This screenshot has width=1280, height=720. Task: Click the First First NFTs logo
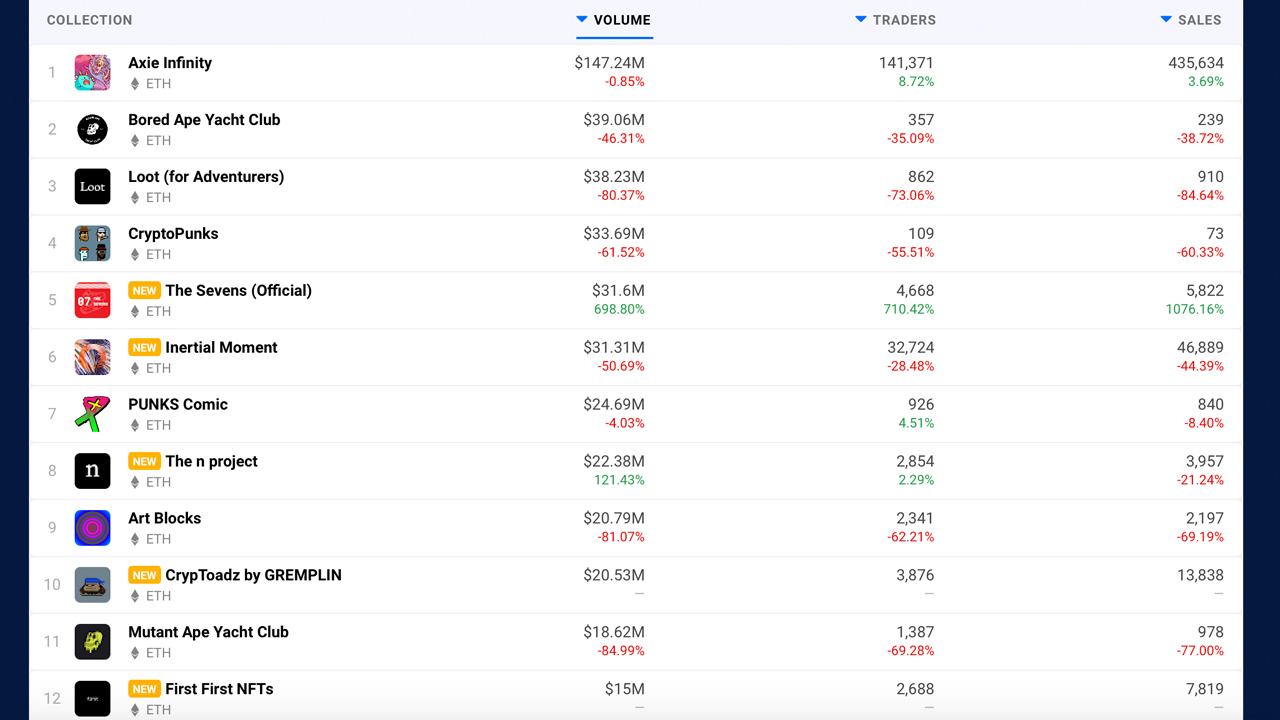pyautogui.click(x=92, y=700)
